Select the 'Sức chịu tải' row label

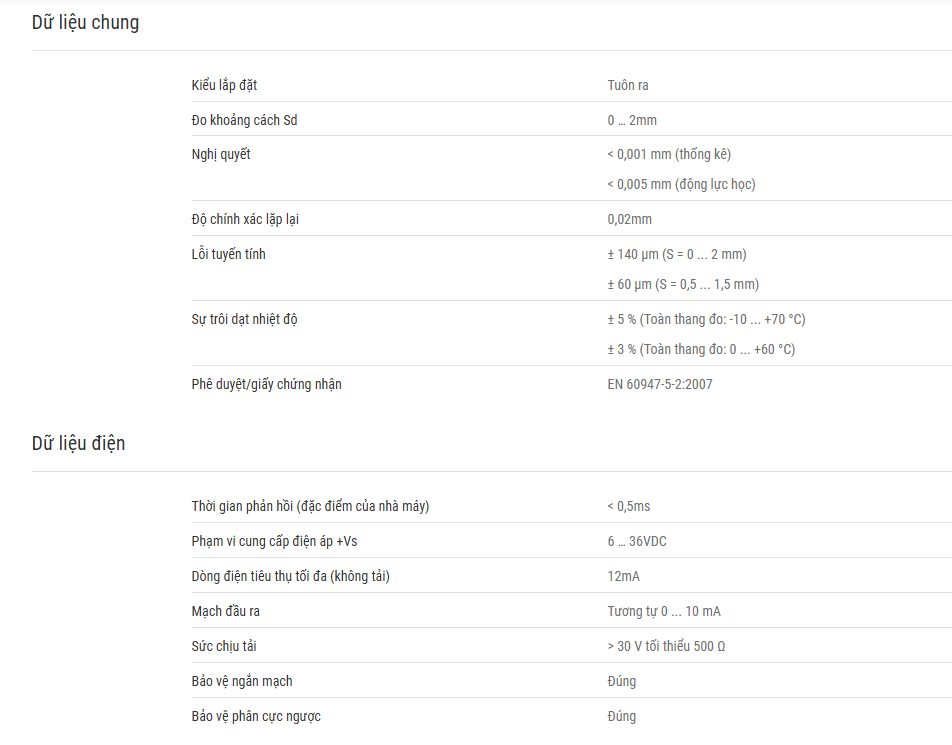(x=224, y=646)
